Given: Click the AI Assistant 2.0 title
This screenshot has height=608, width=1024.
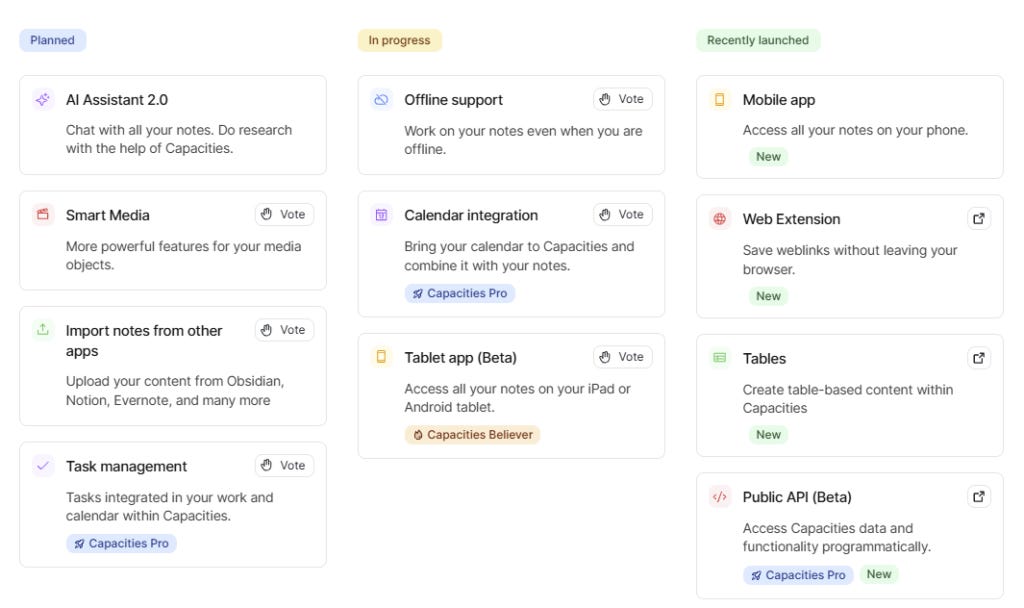Looking at the screenshot, I should (x=117, y=100).
